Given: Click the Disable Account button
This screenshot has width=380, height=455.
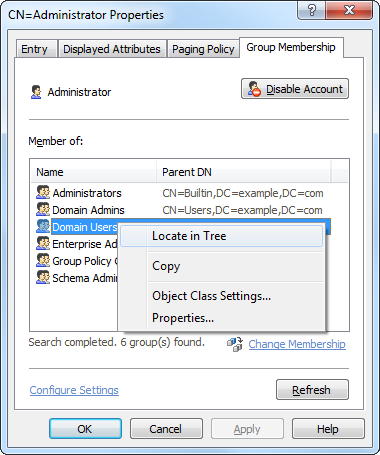Looking at the screenshot, I should click(295, 89).
